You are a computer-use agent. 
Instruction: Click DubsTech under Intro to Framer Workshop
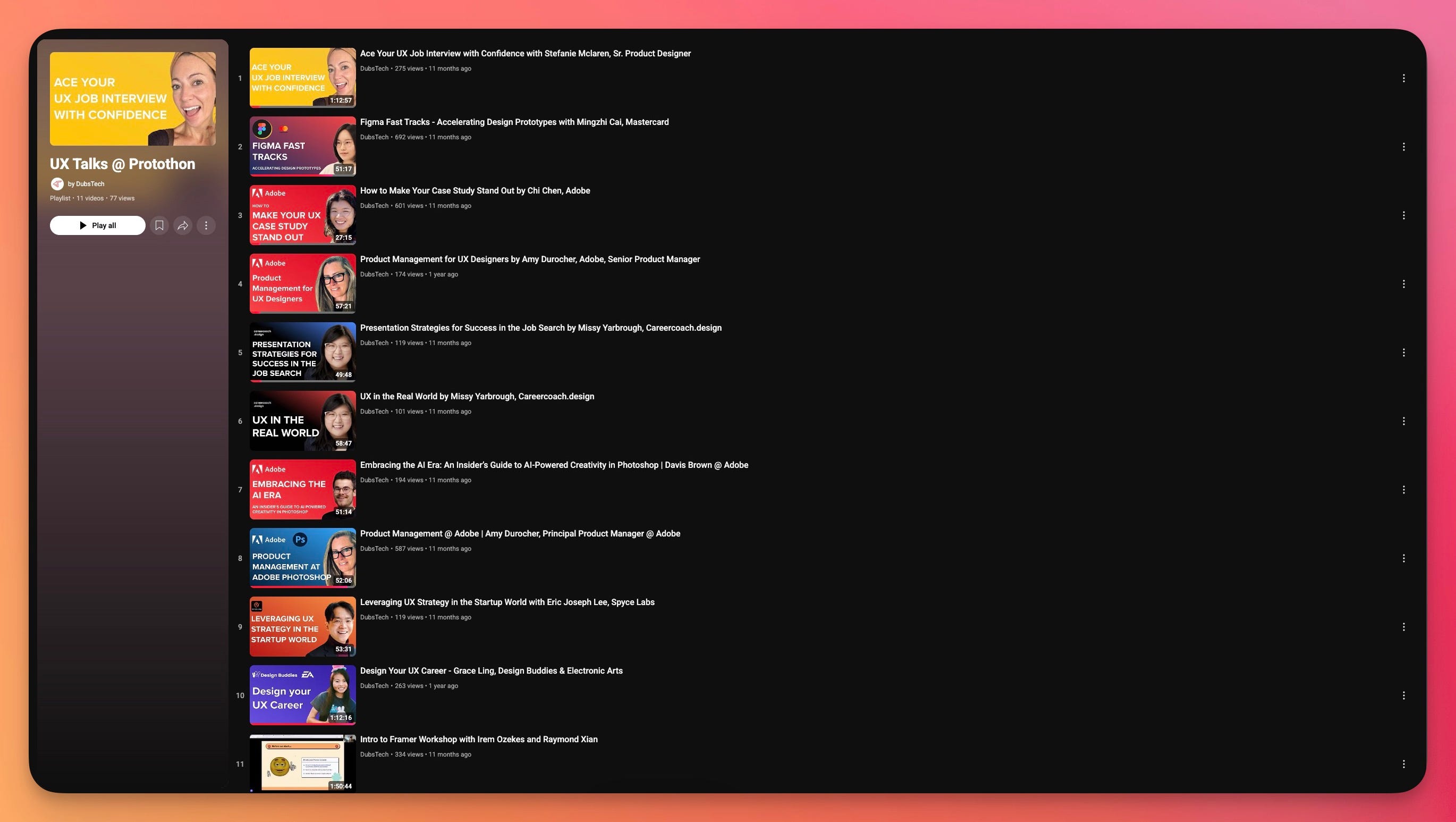(374, 754)
